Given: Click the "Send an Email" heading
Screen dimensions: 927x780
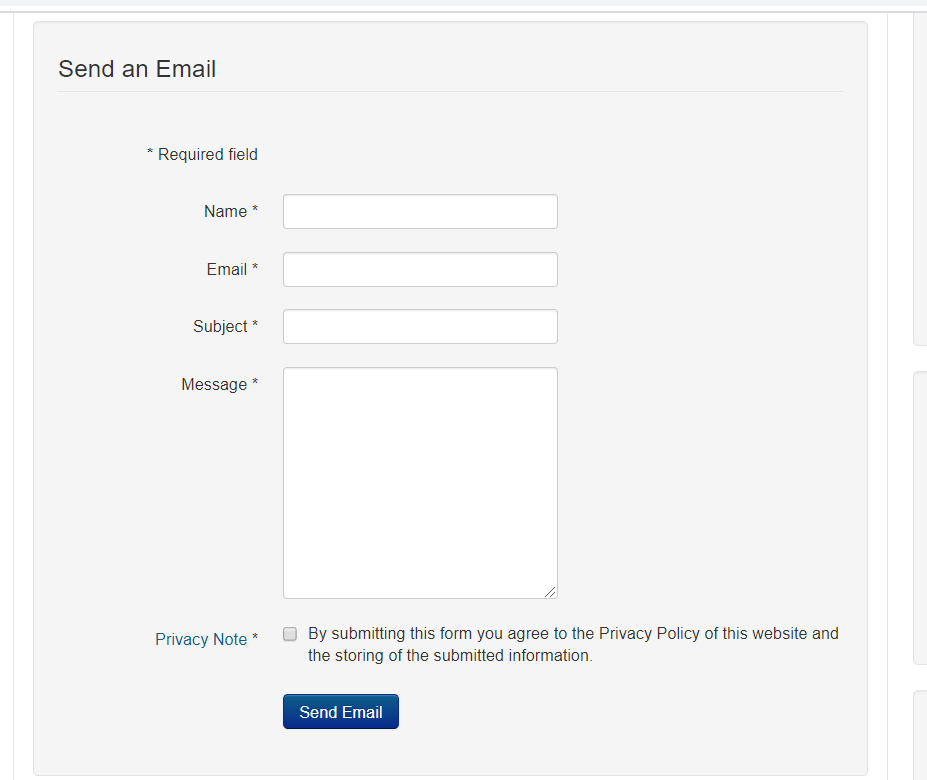Looking at the screenshot, I should 137,69.
